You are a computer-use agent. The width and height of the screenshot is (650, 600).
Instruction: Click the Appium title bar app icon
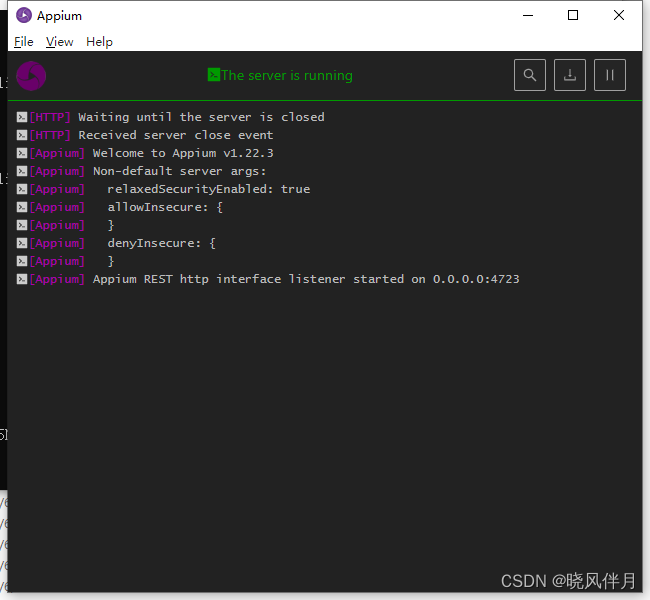tap(24, 15)
